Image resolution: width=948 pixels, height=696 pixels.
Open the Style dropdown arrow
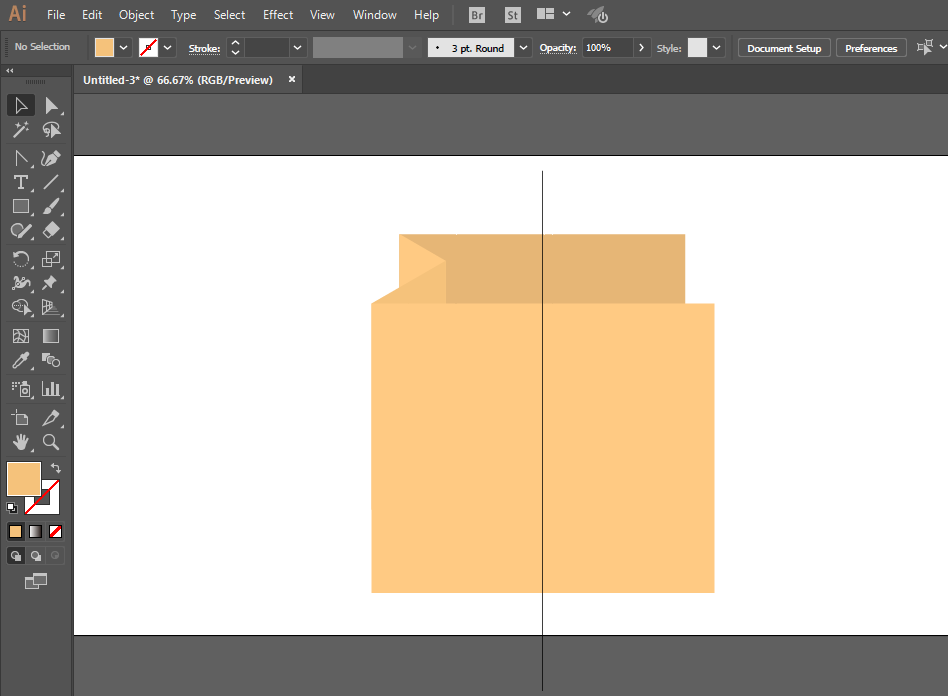(x=716, y=48)
